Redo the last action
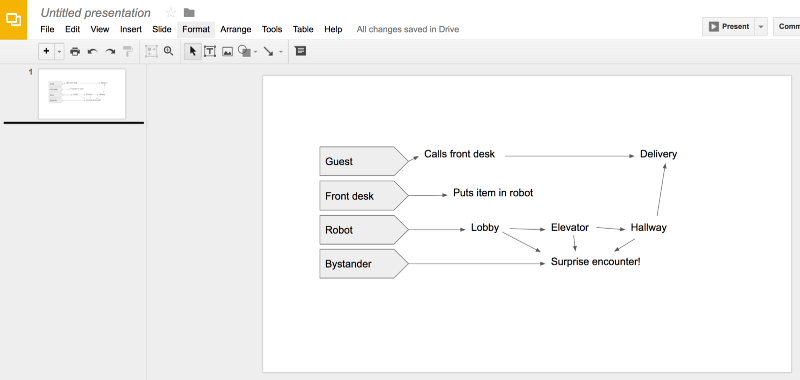This screenshot has width=800, height=380. coord(110,52)
